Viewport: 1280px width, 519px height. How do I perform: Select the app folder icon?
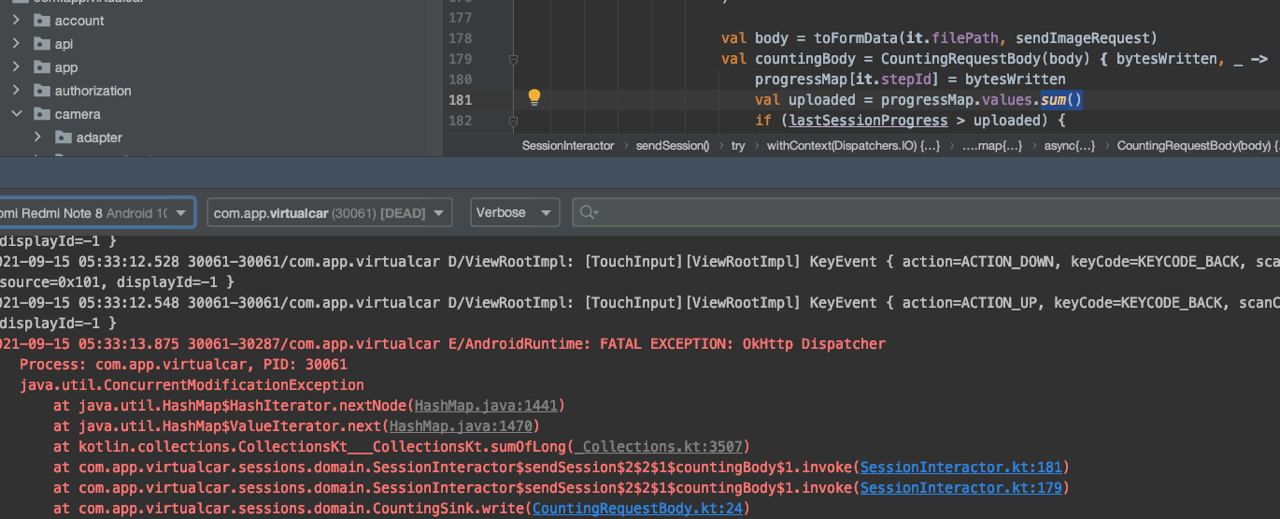41,67
